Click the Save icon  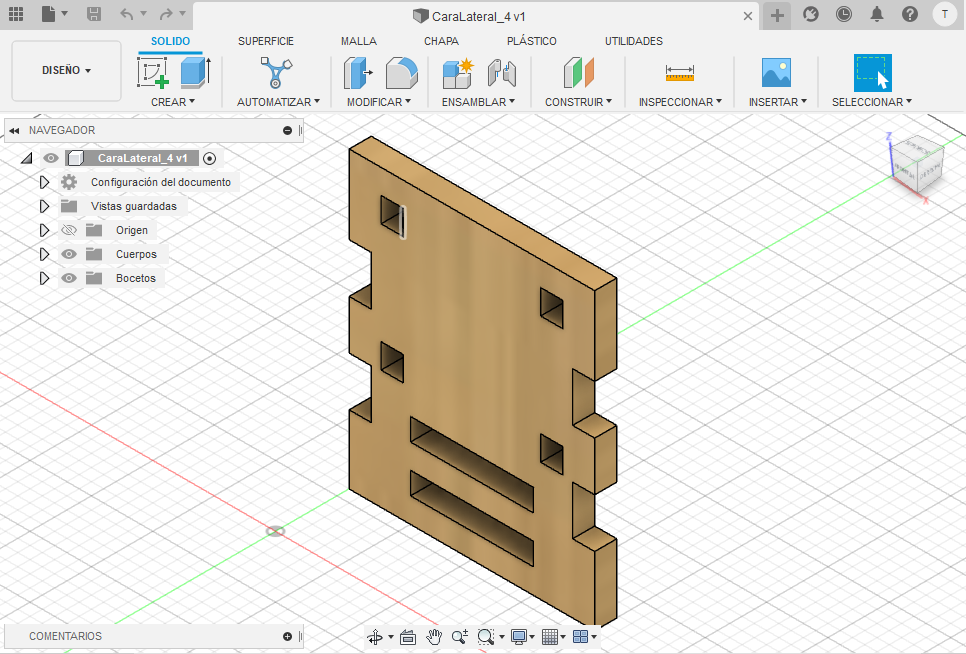point(94,14)
